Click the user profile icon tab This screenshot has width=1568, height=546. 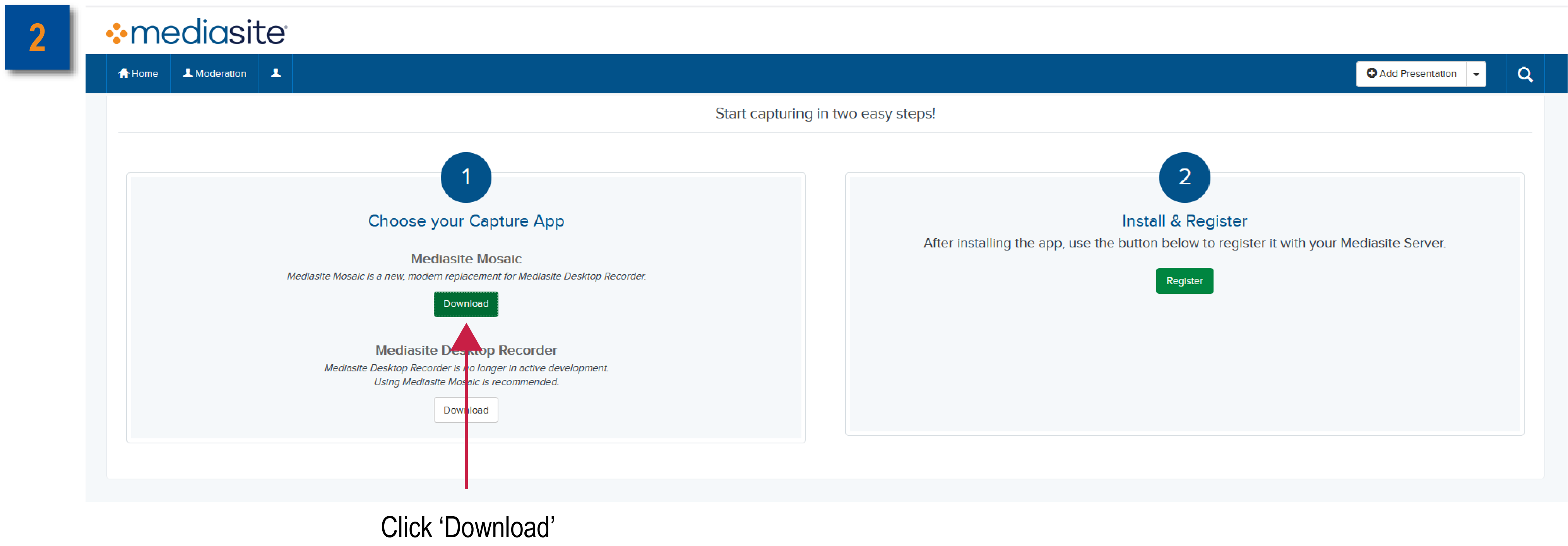click(x=276, y=73)
